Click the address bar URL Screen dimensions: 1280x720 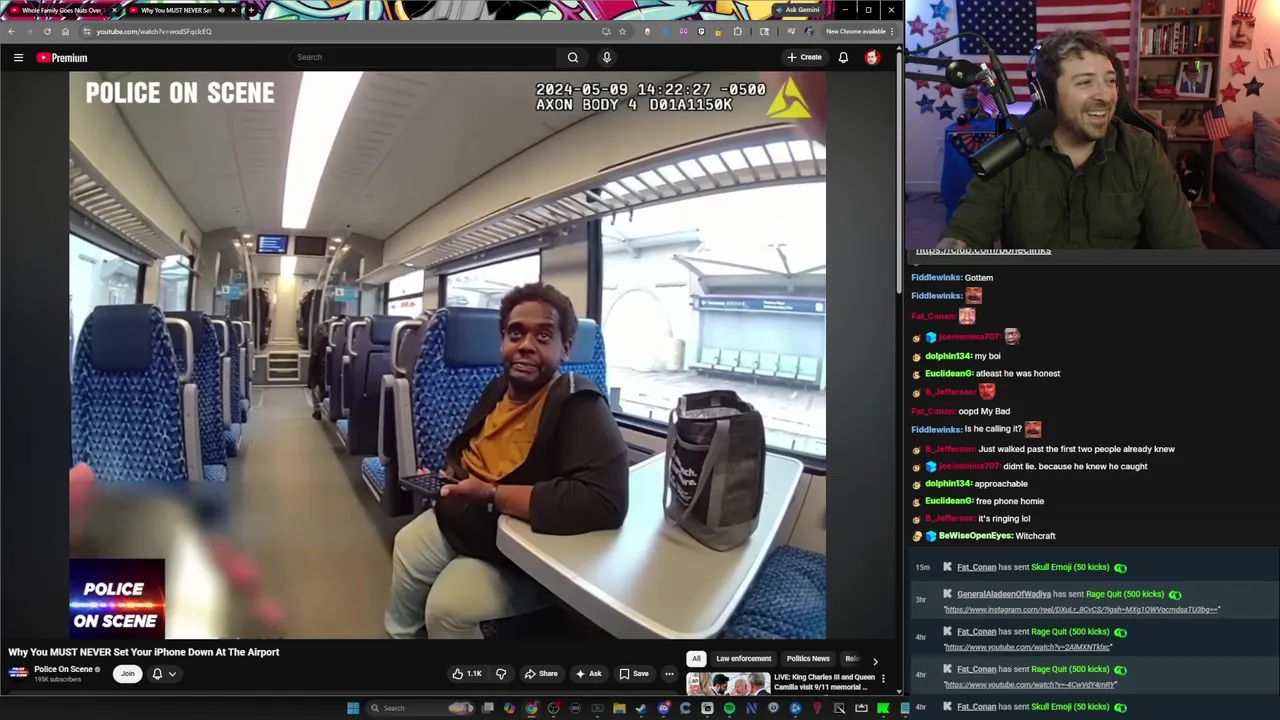[154, 31]
